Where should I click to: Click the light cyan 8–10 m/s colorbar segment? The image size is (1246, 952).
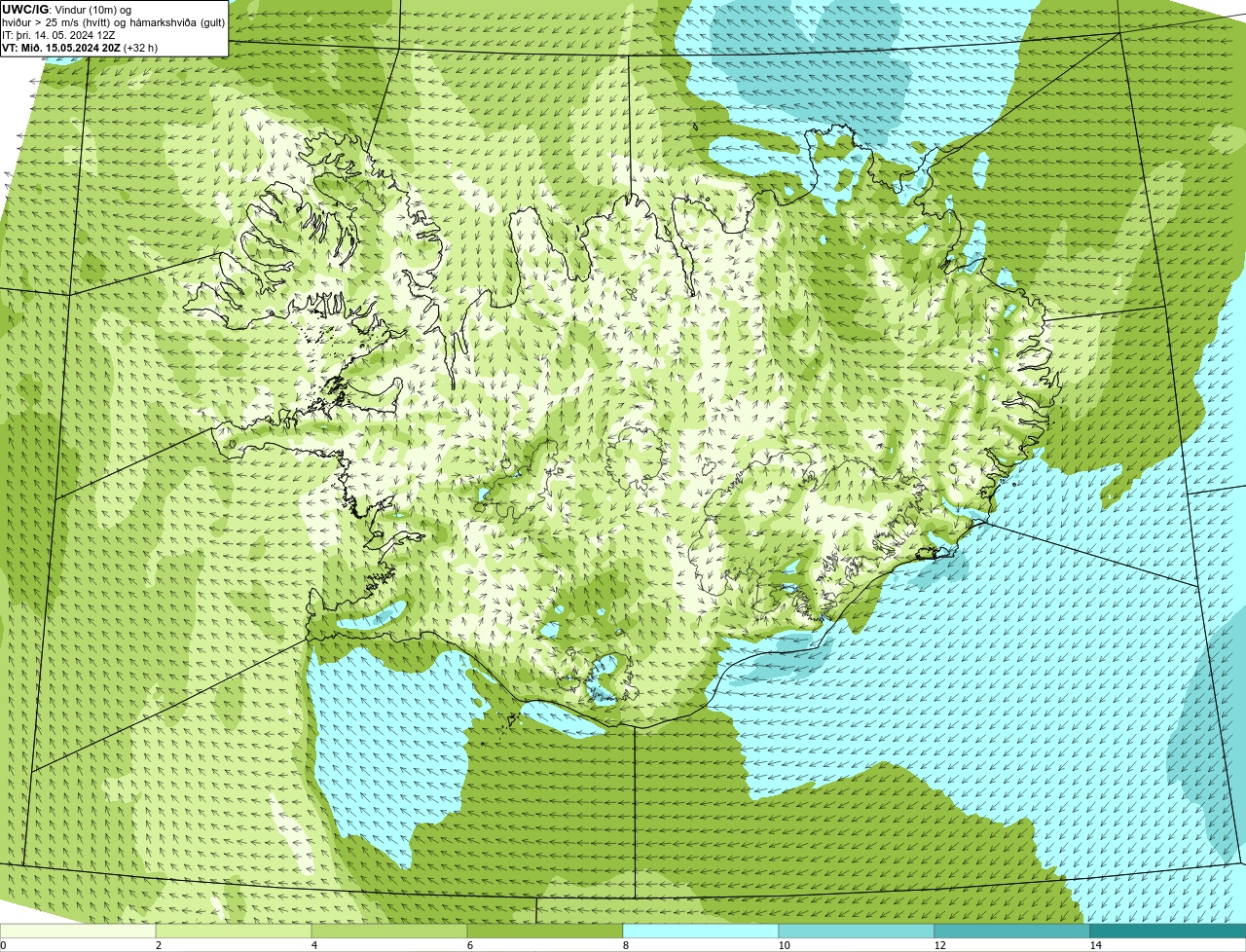(x=701, y=932)
